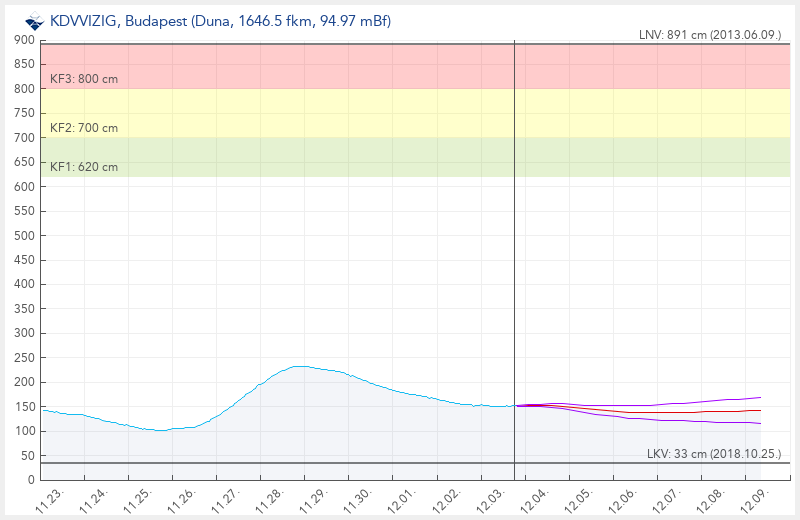Select the KF1: 620 cm threshold label
The image size is (800, 520).
pyautogui.click(x=84, y=167)
